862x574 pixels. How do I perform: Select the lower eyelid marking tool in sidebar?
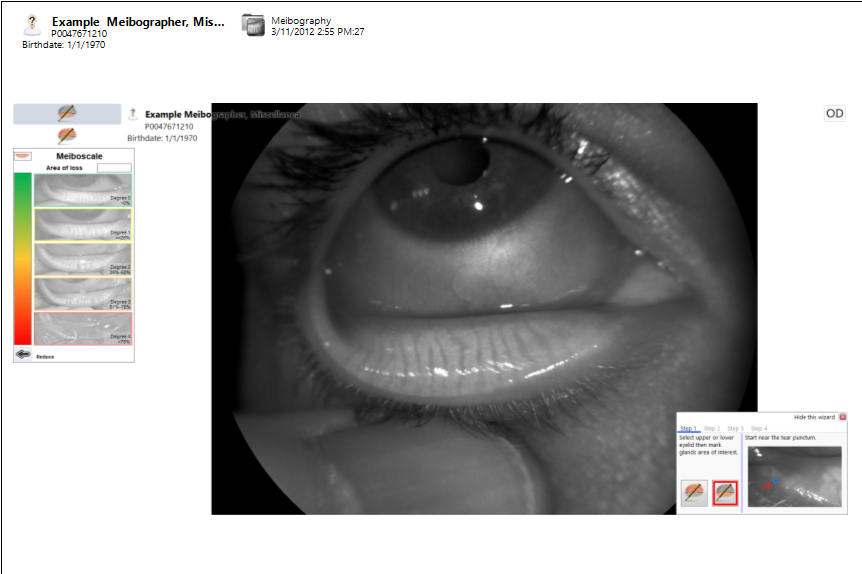pos(67,135)
